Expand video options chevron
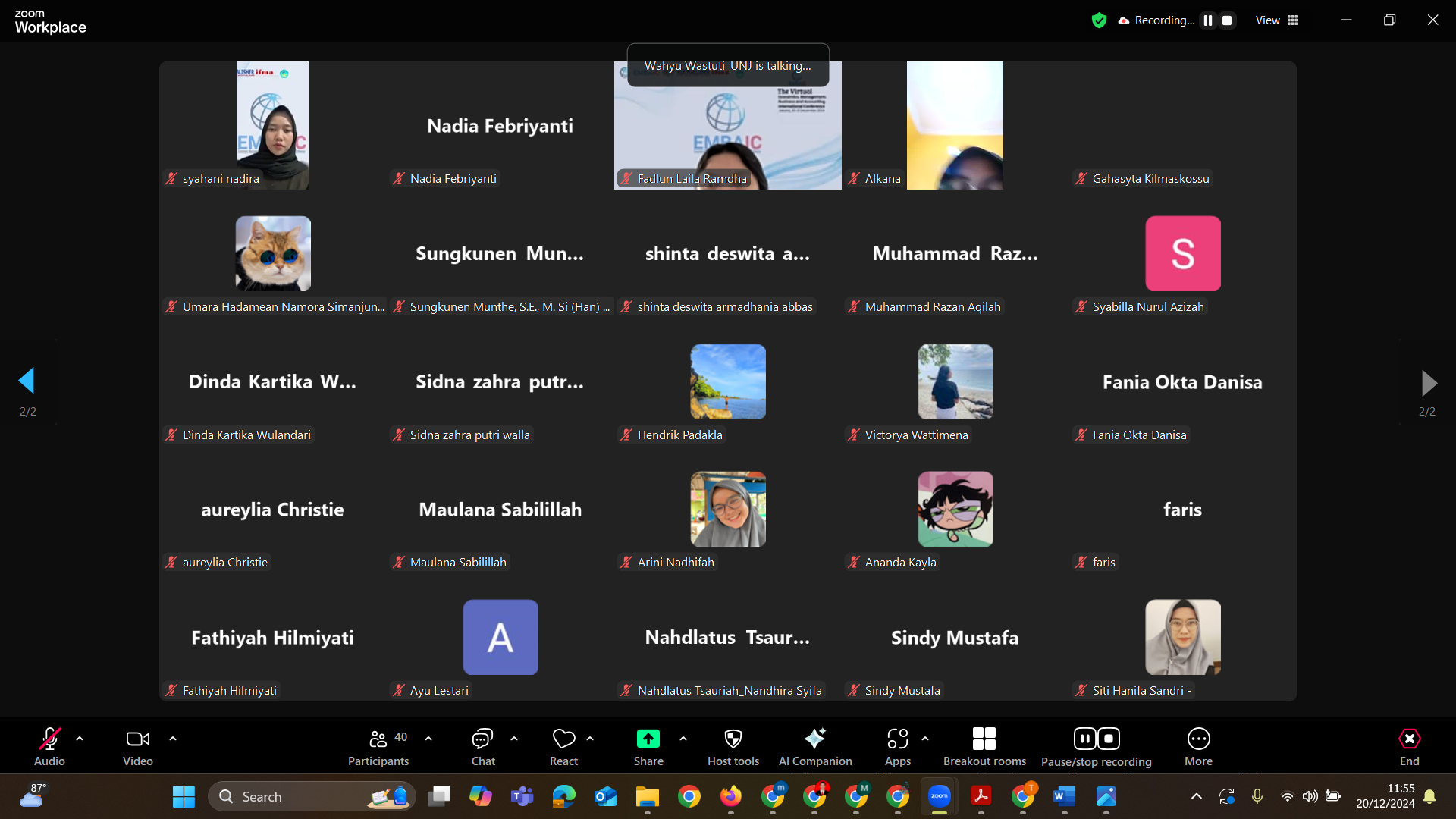This screenshot has height=819, width=1456. pyautogui.click(x=173, y=739)
